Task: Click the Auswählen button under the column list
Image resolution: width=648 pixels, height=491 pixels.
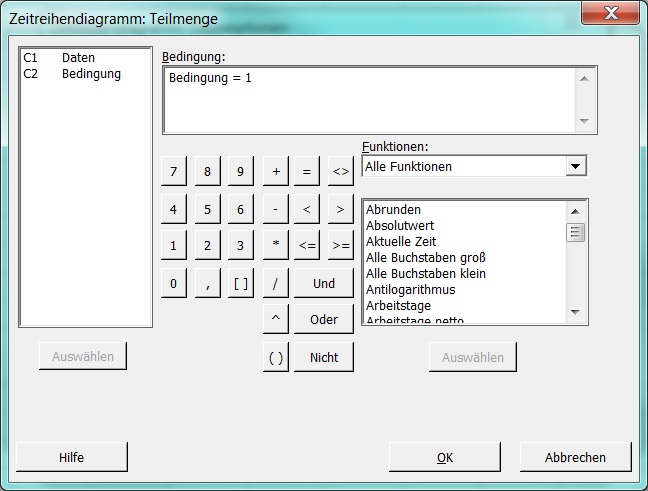Action: [x=83, y=356]
